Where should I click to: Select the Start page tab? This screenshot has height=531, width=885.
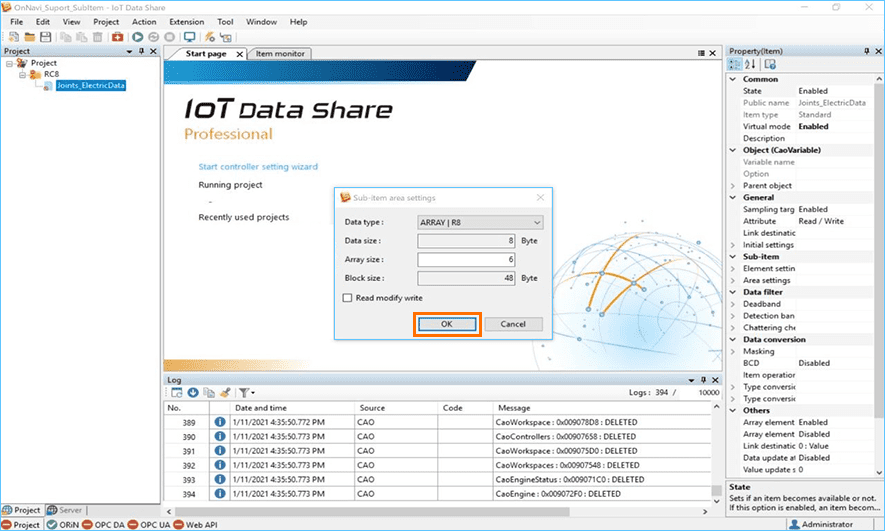(206, 54)
